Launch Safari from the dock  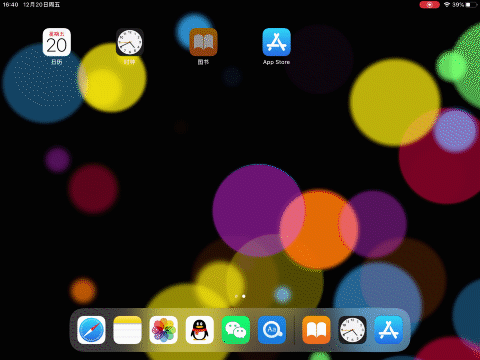pos(91,330)
